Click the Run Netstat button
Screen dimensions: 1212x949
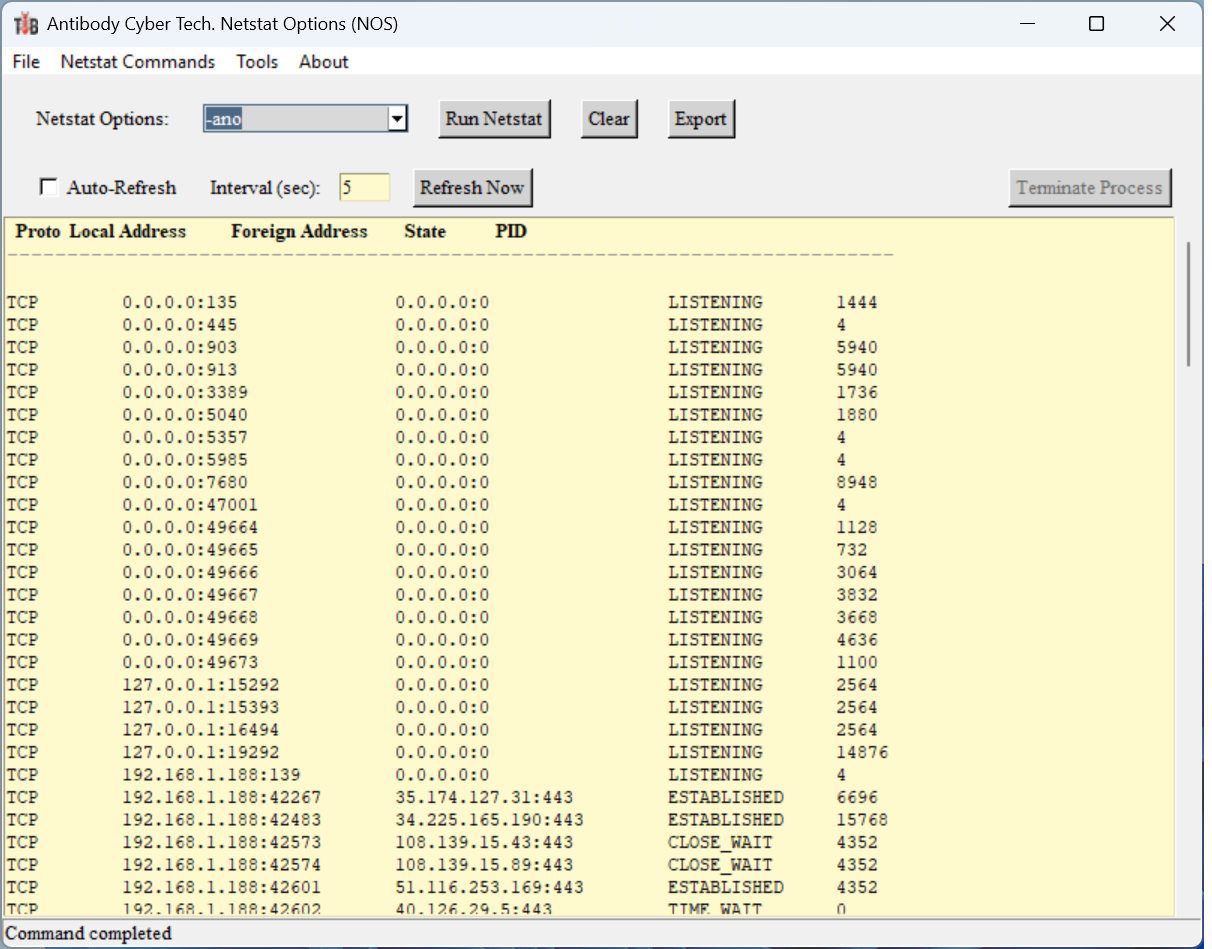tap(494, 119)
